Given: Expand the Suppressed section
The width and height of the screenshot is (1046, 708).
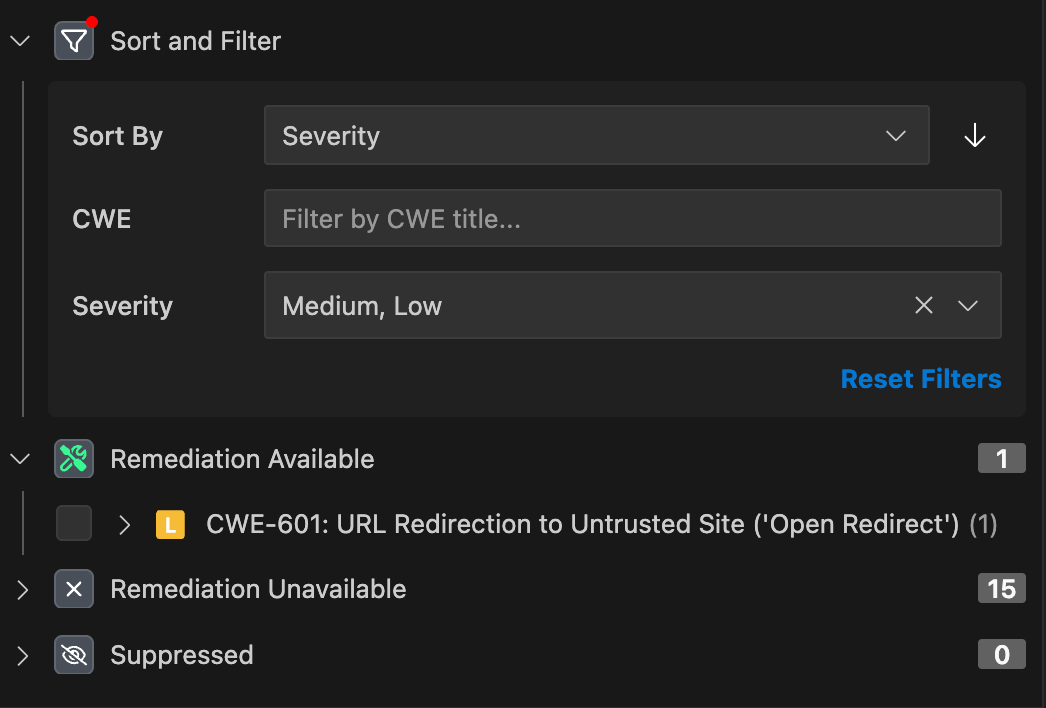Looking at the screenshot, I should point(20,655).
